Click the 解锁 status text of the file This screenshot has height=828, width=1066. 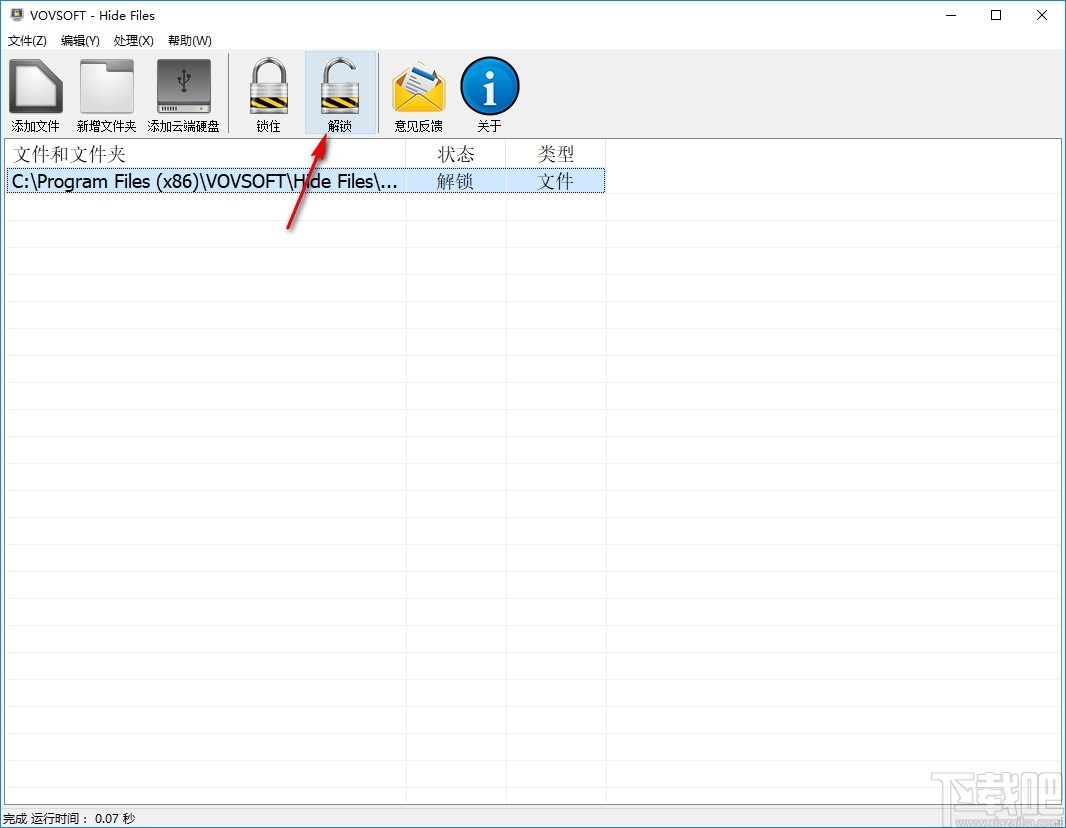point(456,181)
